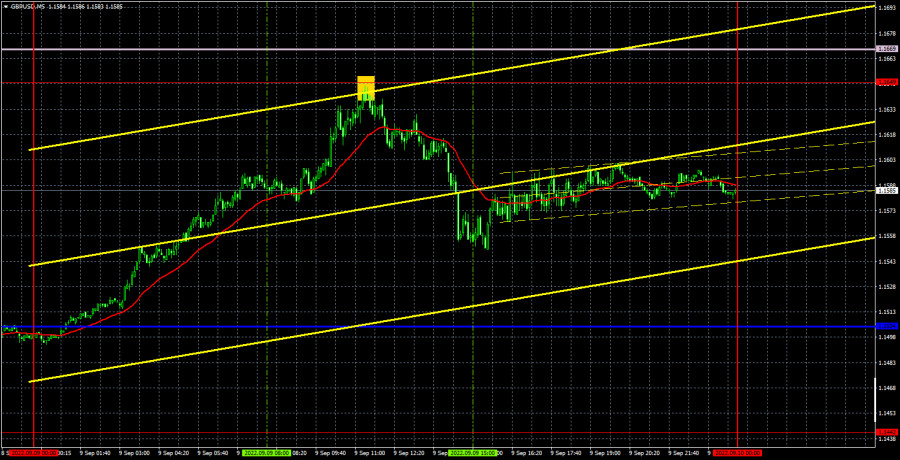Click the blue price tag on the right axis
The width and height of the screenshot is (900, 460).
(x=887, y=326)
